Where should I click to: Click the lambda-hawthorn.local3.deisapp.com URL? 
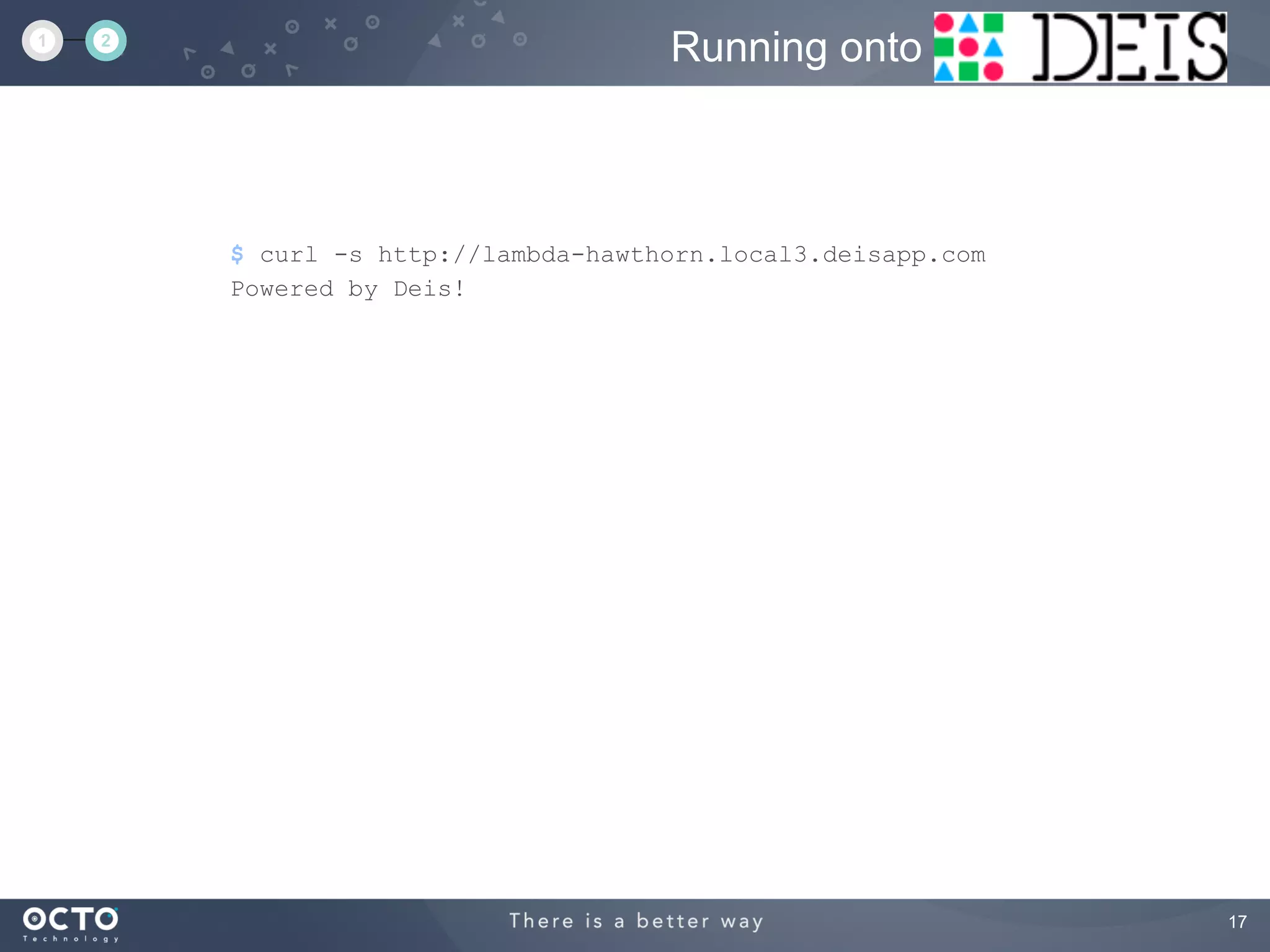(682, 255)
